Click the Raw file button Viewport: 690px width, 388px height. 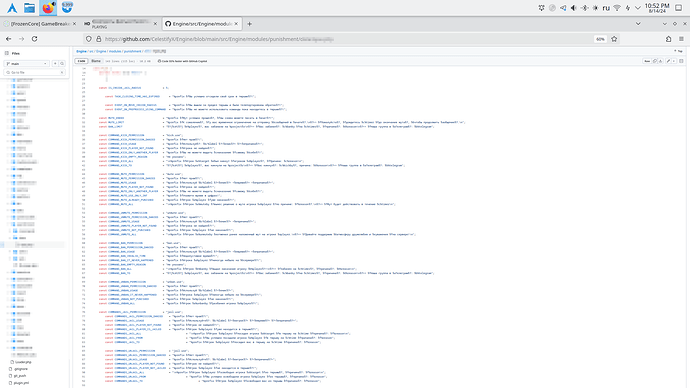pyautogui.click(x=647, y=61)
